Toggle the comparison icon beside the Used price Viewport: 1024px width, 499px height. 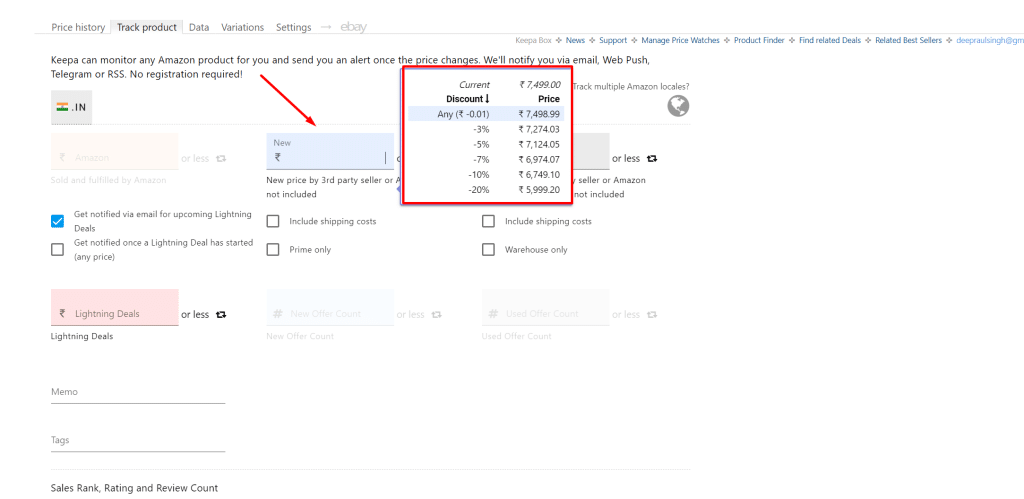click(652, 158)
